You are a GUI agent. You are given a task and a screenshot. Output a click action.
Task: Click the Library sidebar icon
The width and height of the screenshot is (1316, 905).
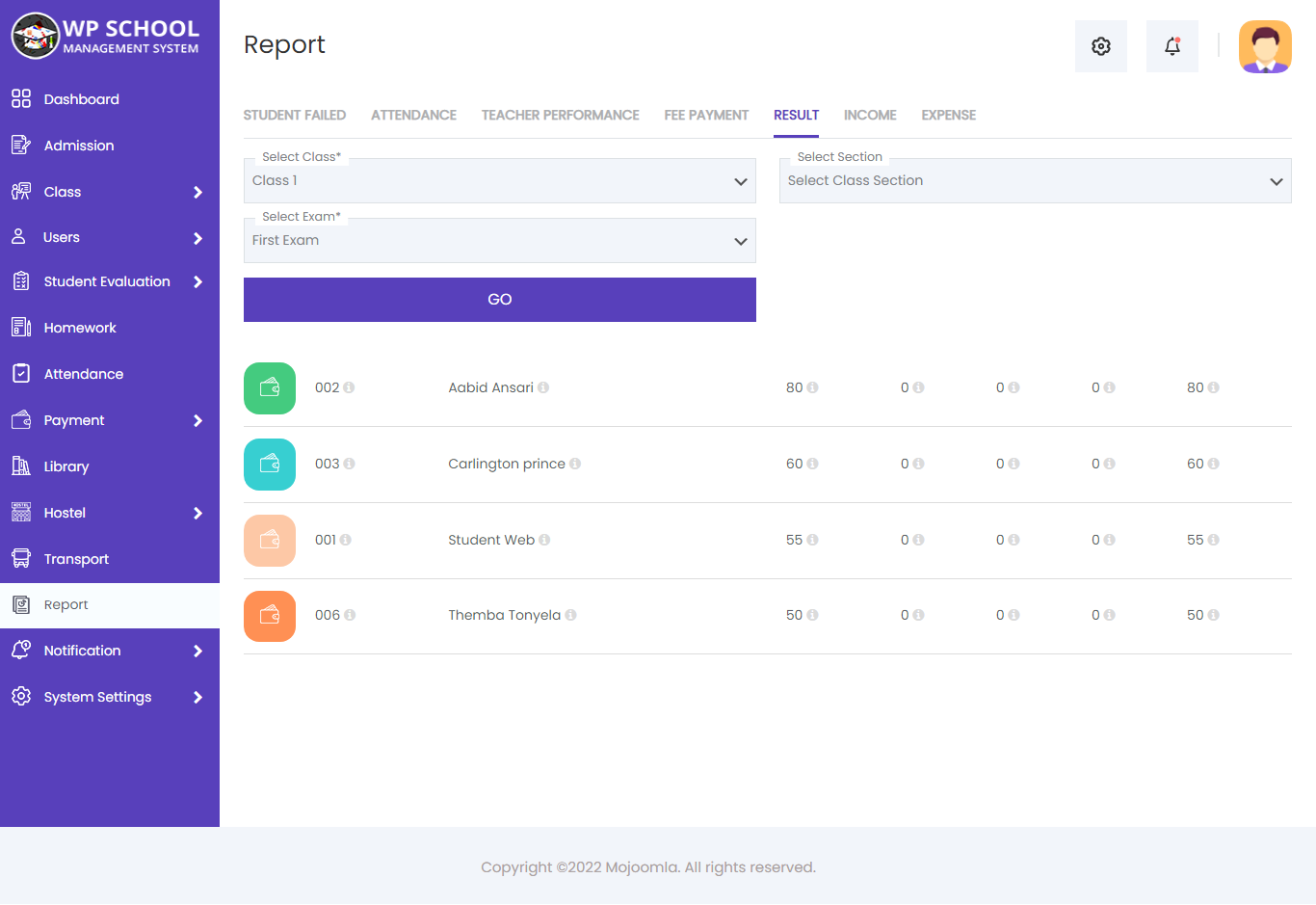(21, 466)
